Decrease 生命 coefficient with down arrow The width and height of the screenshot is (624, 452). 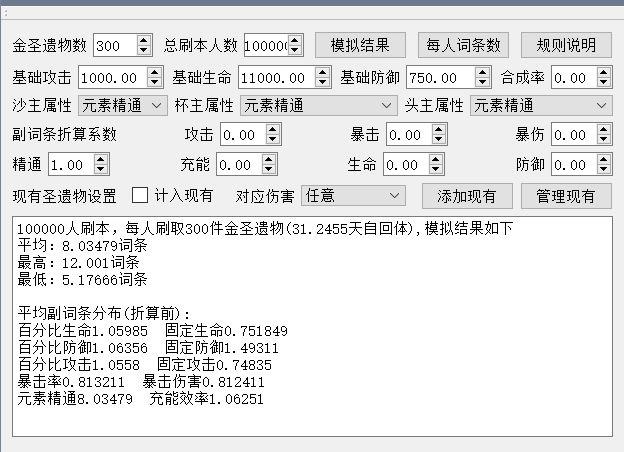[435, 169]
